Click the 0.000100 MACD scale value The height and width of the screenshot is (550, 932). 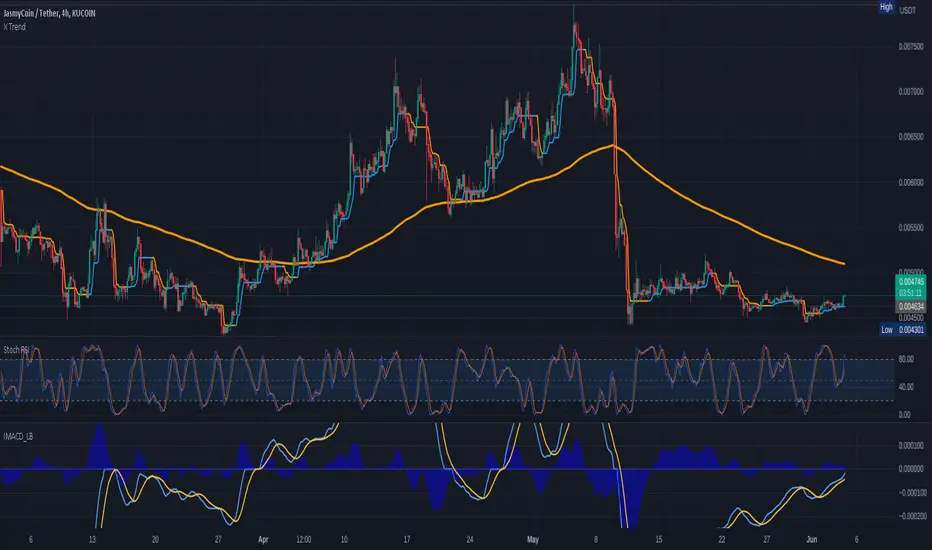click(911, 445)
